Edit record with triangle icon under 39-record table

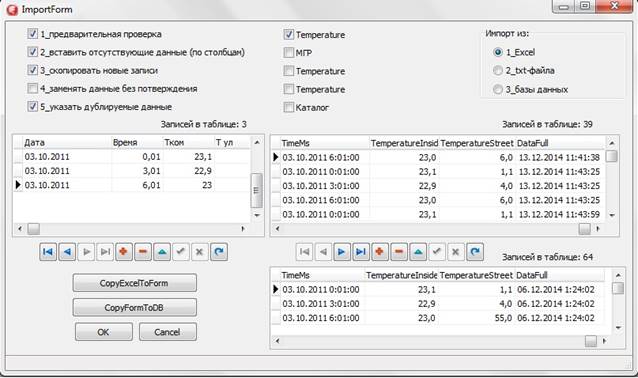[x=418, y=252]
